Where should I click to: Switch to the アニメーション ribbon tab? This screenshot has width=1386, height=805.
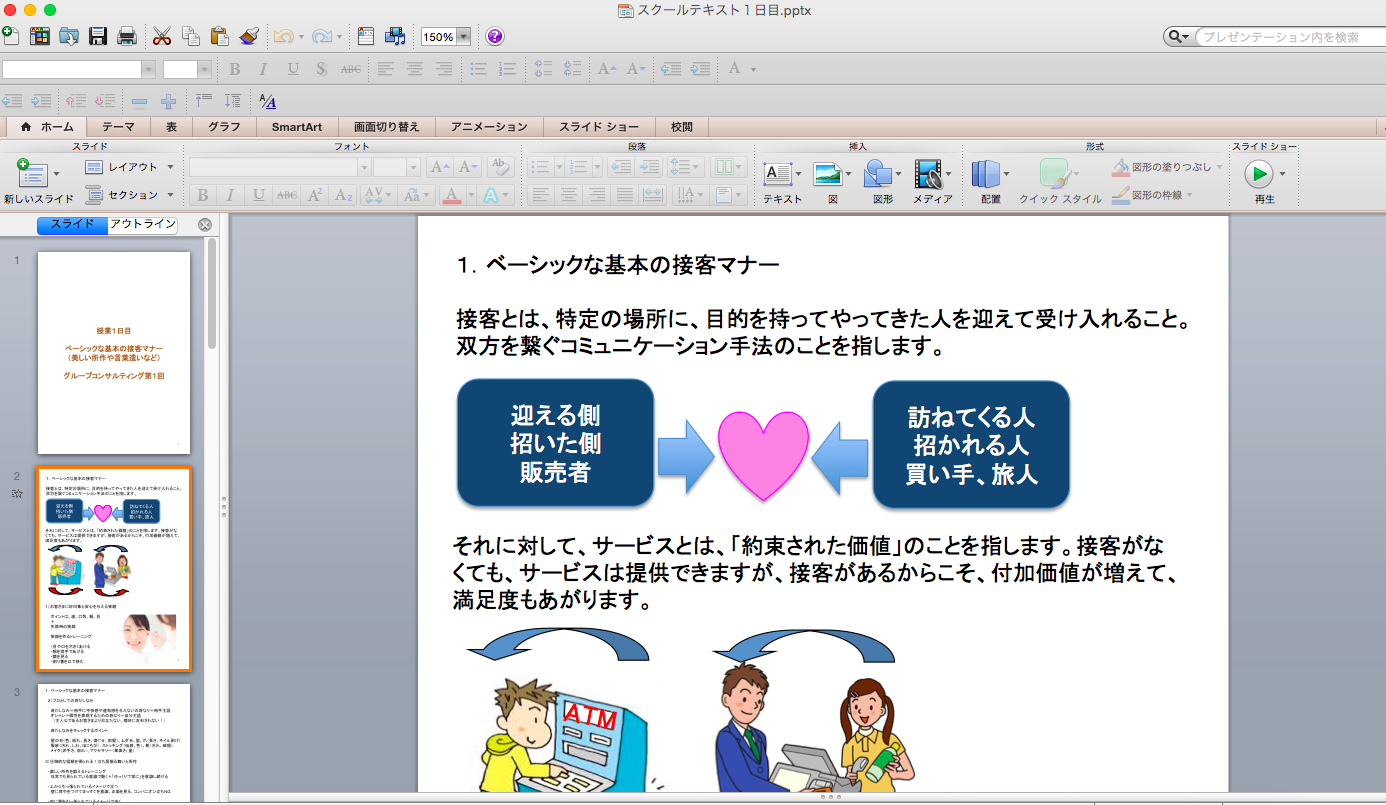pyautogui.click(x=489, y=127)
